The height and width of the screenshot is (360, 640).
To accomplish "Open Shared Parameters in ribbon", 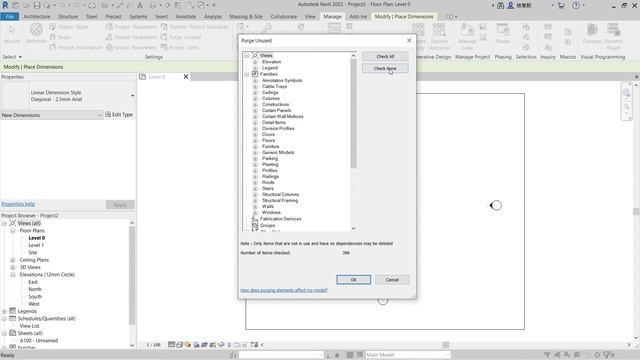I will [131, 37].
